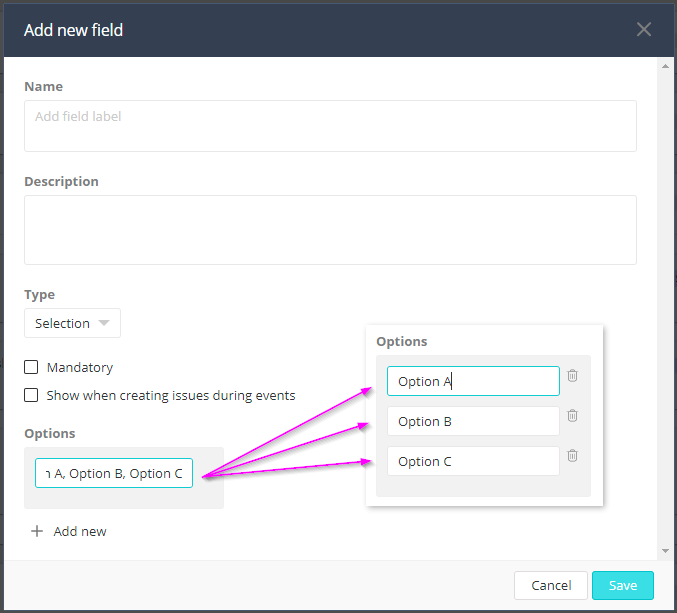Open the Type Selection dropdown
Screen dimensions: 677x613
[72, 323]
